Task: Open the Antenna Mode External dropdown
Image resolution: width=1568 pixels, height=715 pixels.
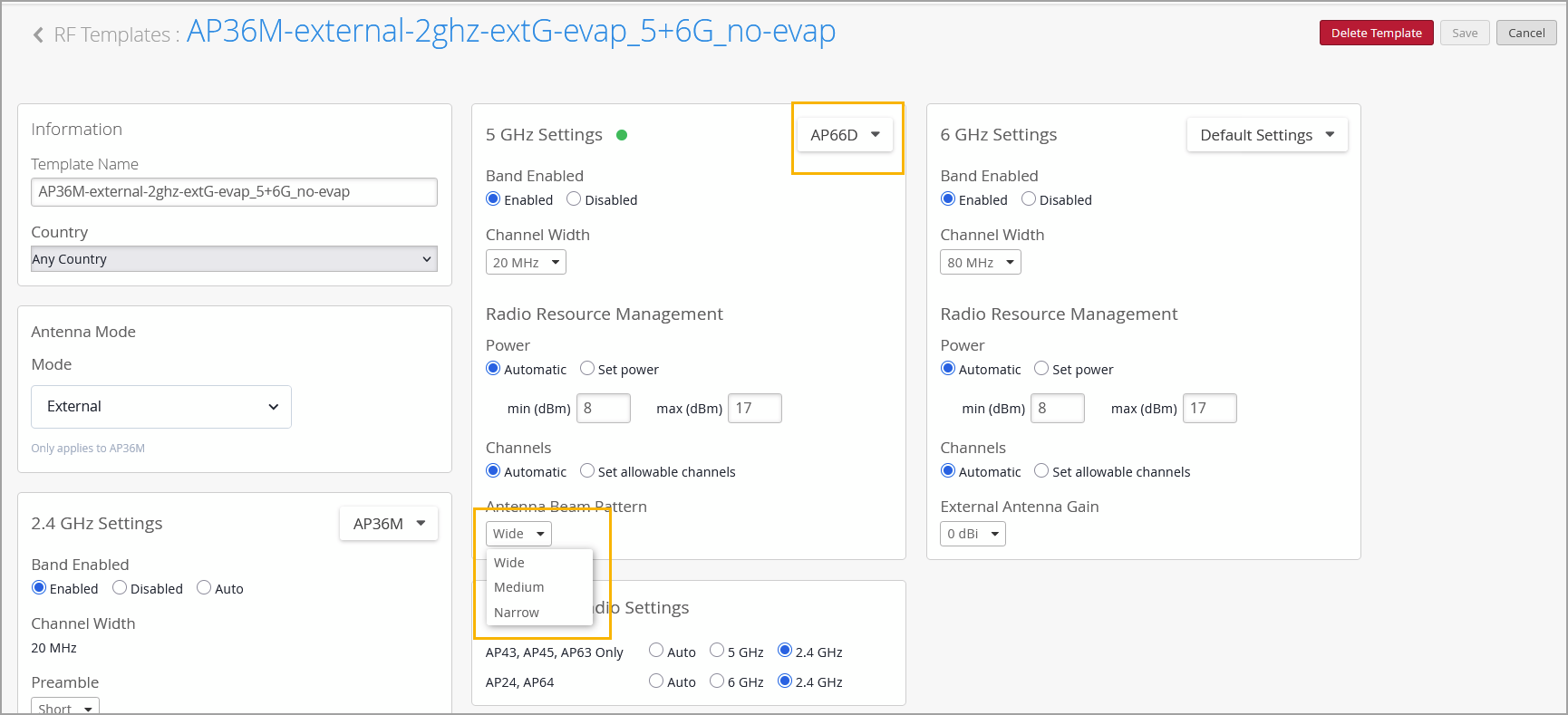Action: coord(161,407)
